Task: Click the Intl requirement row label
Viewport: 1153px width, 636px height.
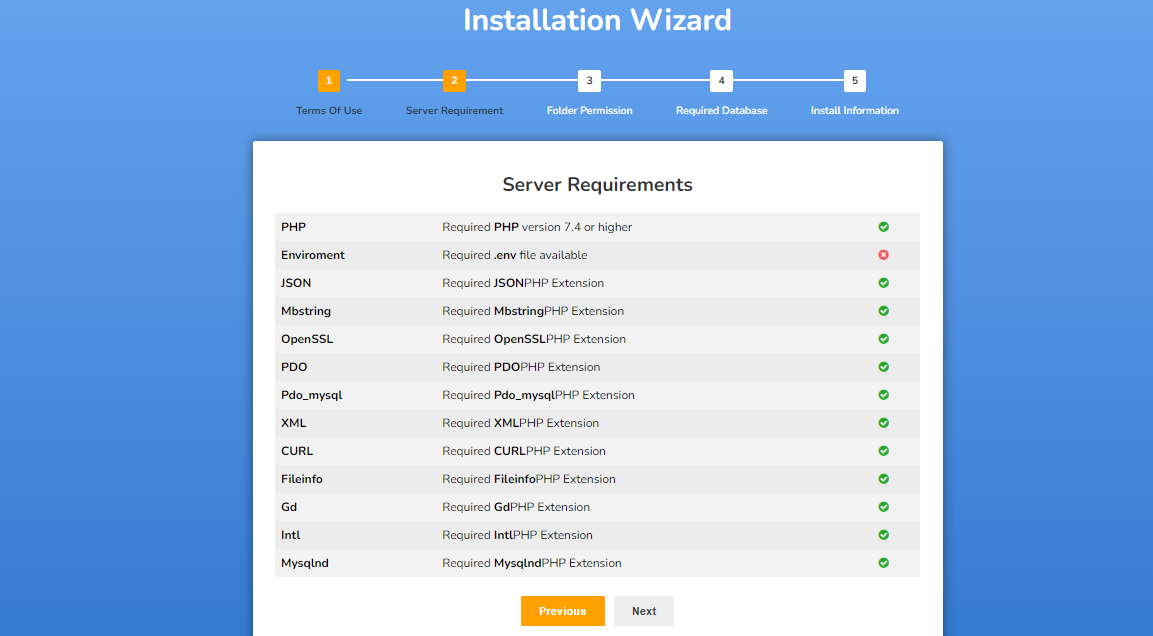Action: click(x=291, y=535)
